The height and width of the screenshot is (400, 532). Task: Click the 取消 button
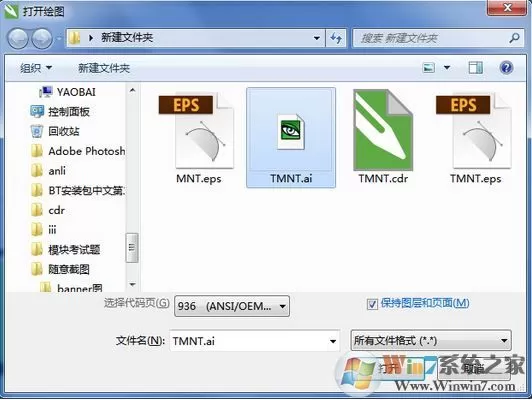click(474, 368)
